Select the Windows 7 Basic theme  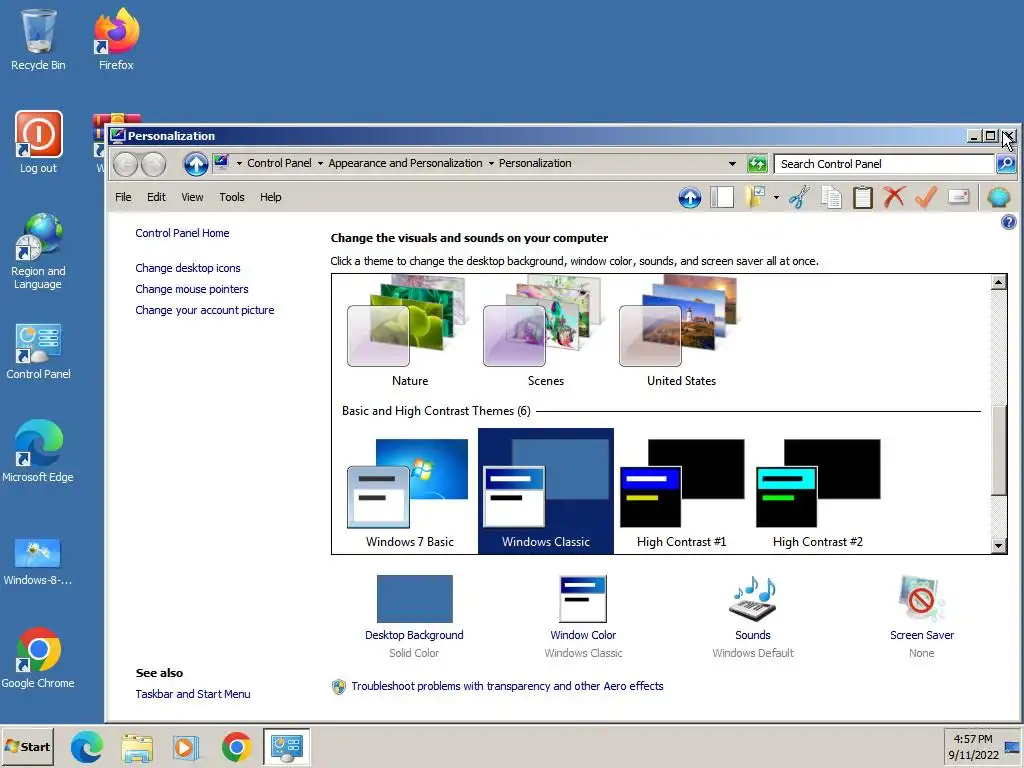pos(409,491)
